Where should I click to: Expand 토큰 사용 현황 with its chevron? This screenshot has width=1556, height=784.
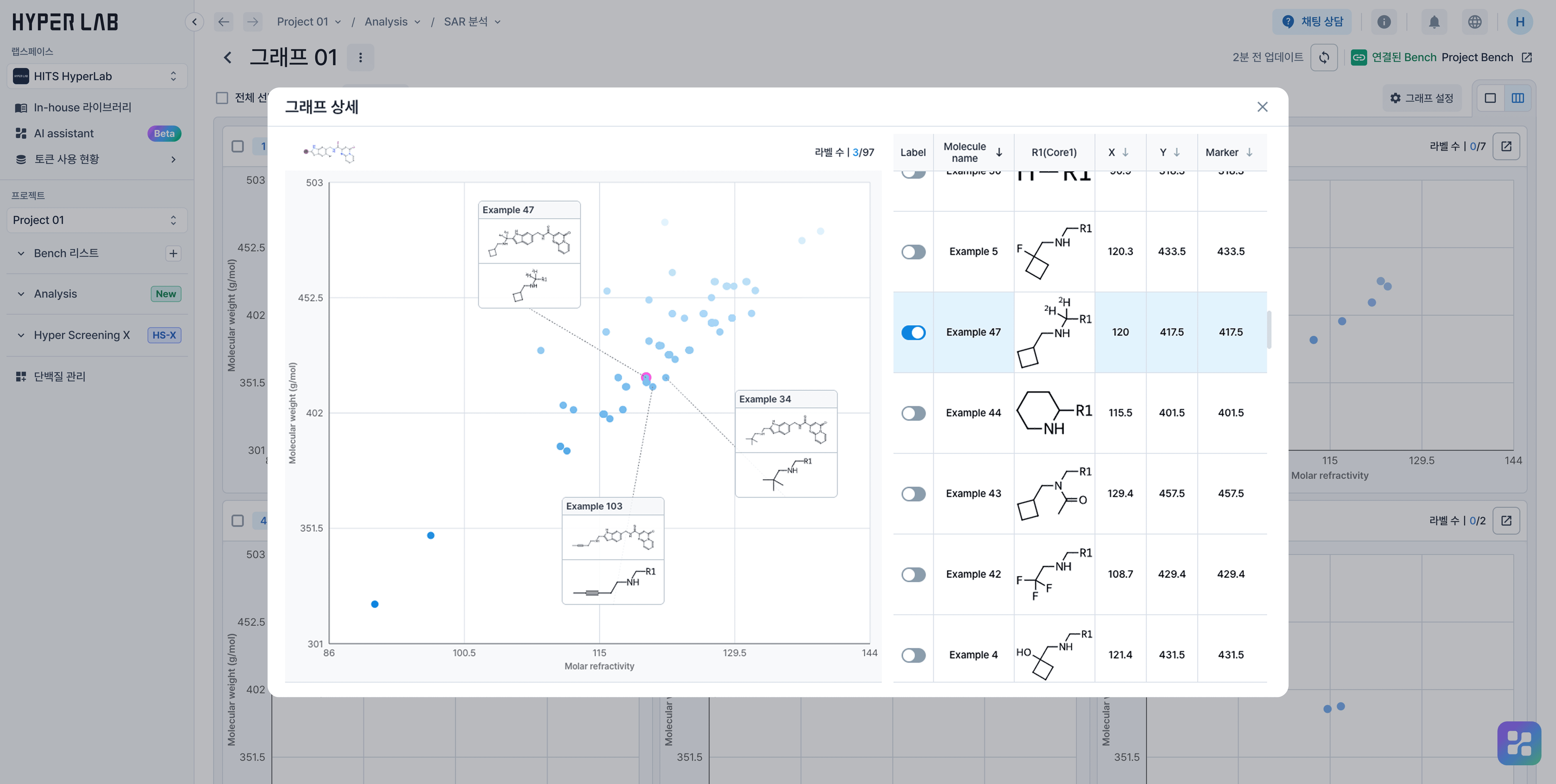(x=173, y=159)
